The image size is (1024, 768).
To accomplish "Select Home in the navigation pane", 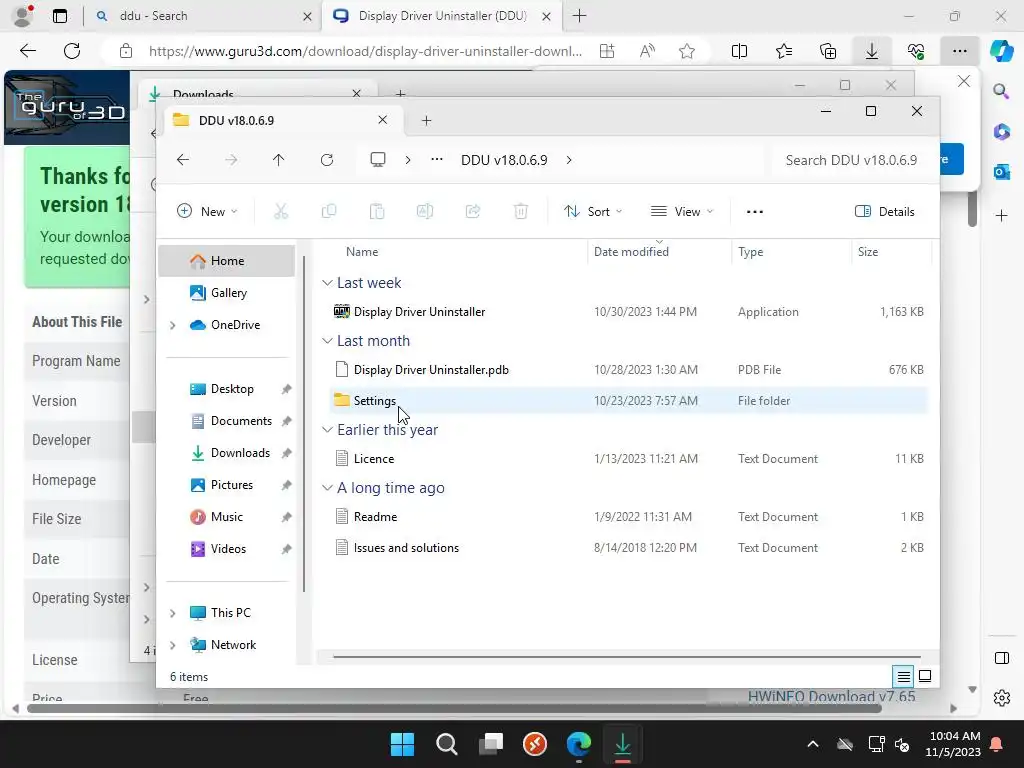I will [x=227, y=261].
